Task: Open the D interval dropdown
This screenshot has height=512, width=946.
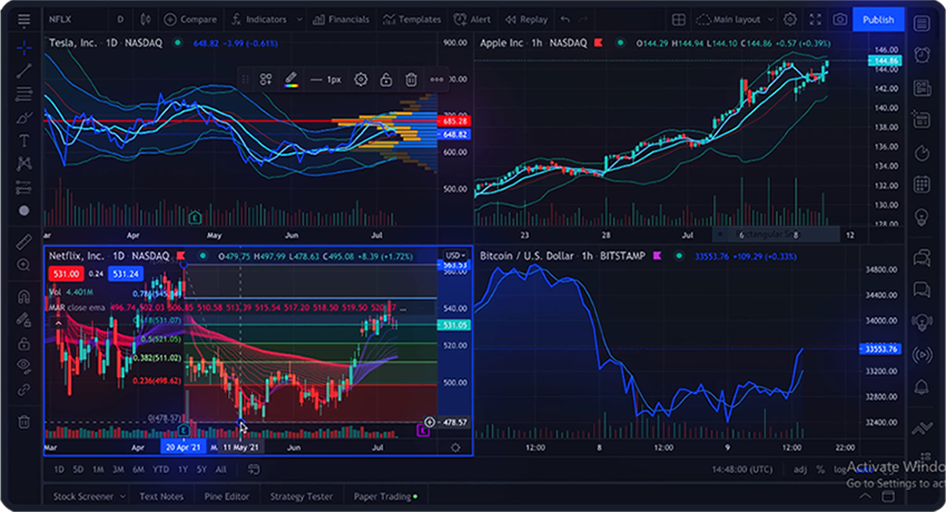Action: pyautogui.click(x=121, y=19)
